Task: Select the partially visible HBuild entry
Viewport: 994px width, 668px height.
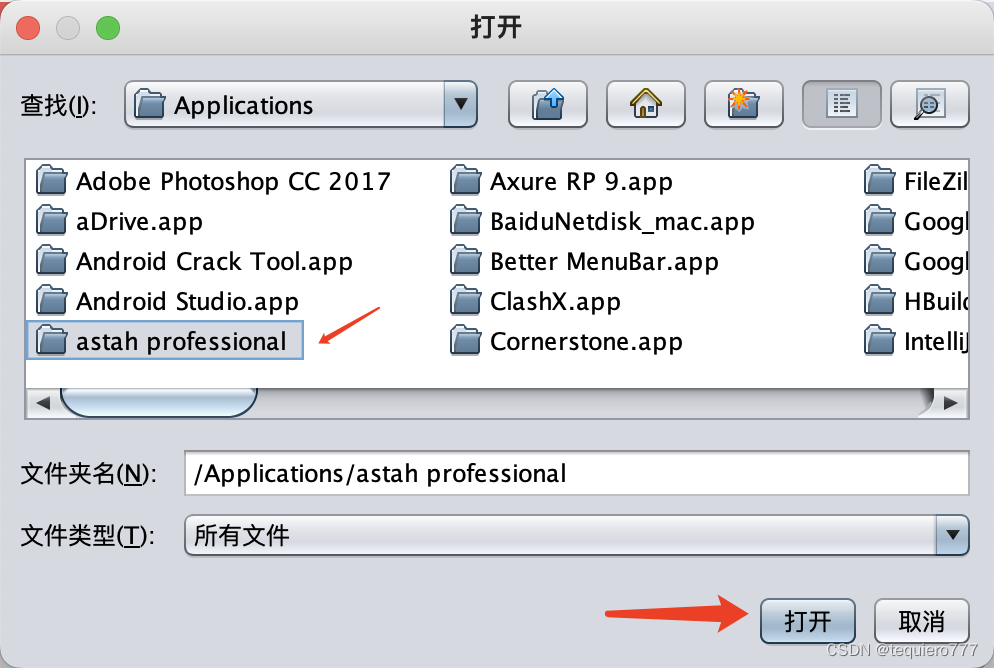Action: [915, 301]
